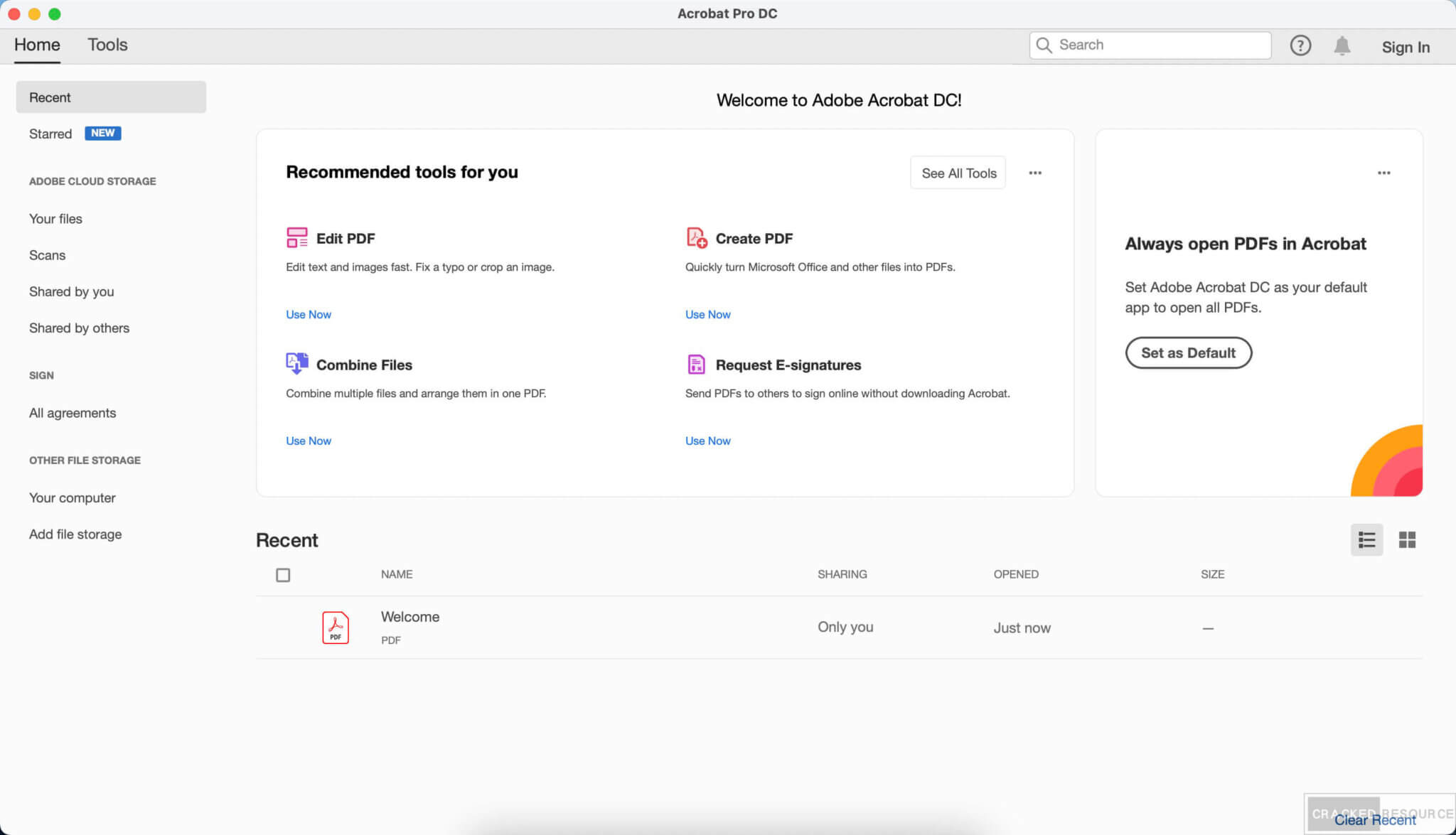Click the Request E-signatures heading
This screenshot has width=1456, height=835.
coord(788,365)
